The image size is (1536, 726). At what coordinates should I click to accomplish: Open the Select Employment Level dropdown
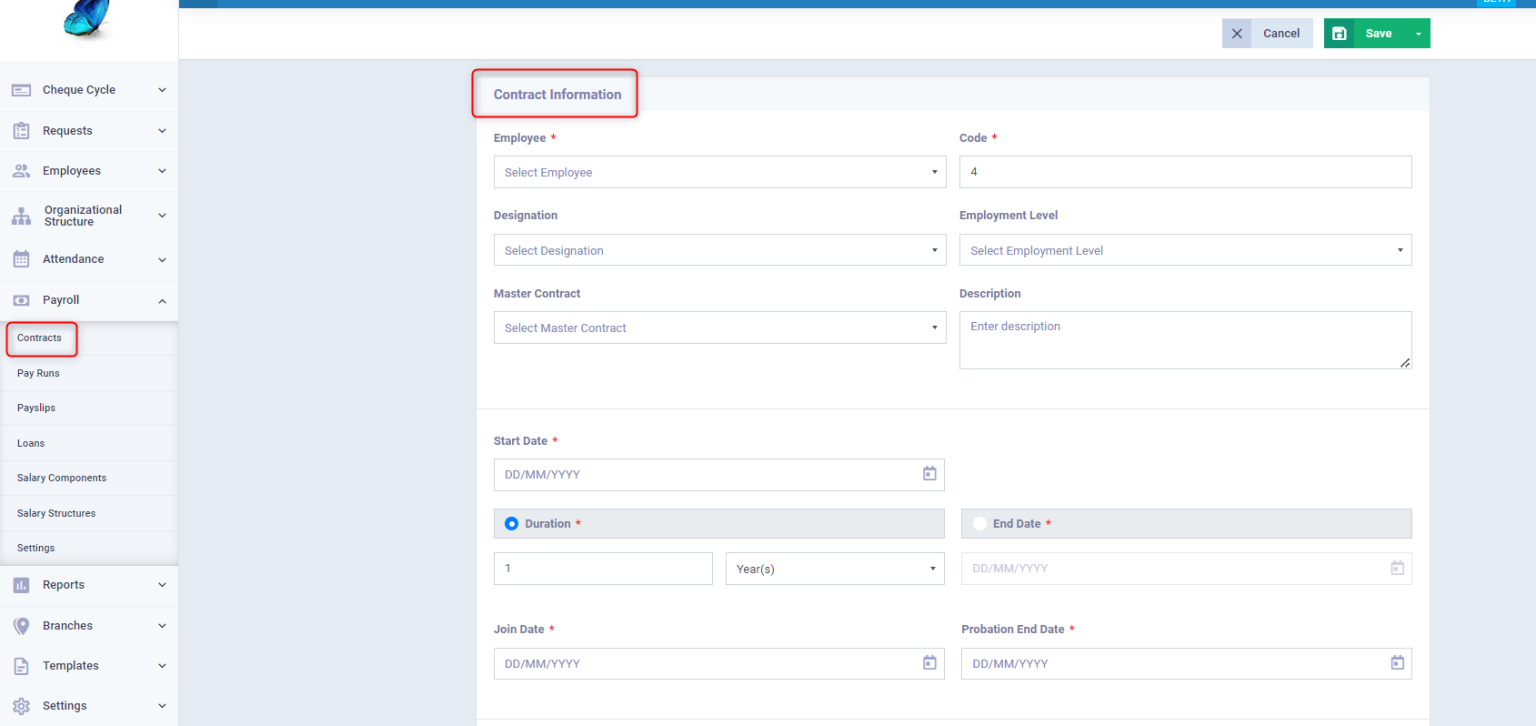pos(1185,250)
